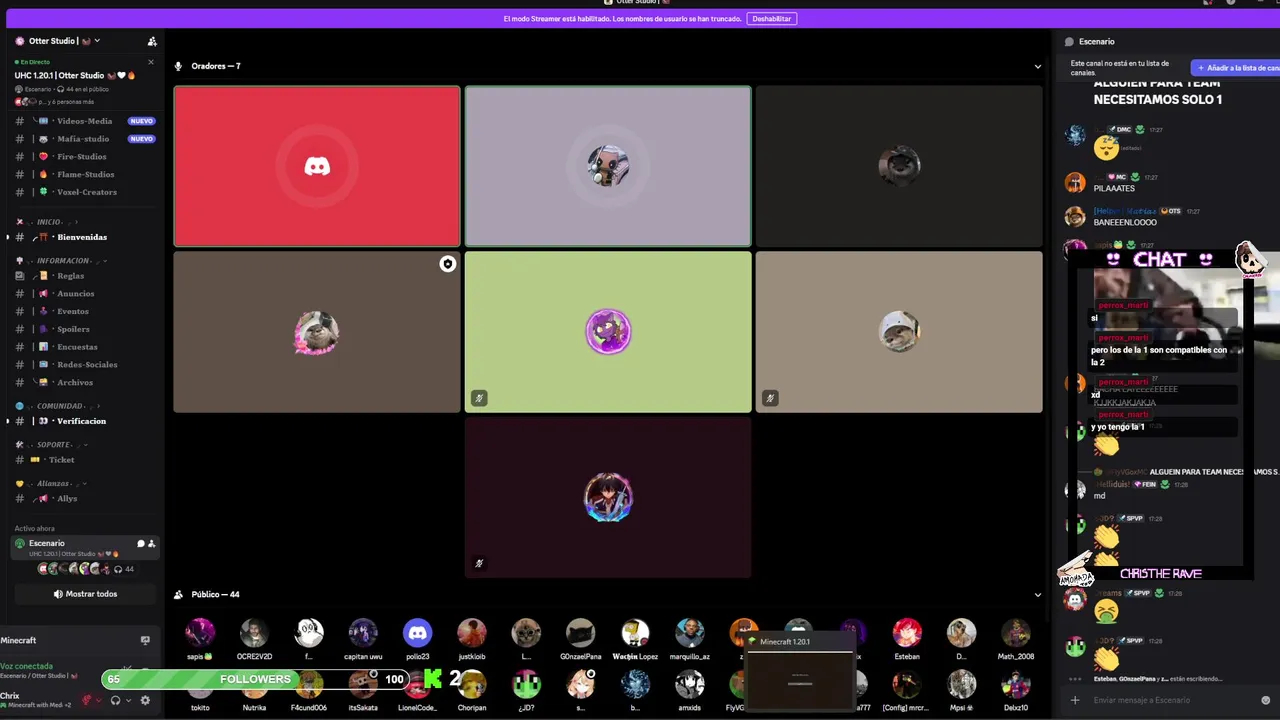The image size is (1280, 720).
Task: Click Deshabilitar in the streamer mode banner
Action: click(x=772, y=18)
